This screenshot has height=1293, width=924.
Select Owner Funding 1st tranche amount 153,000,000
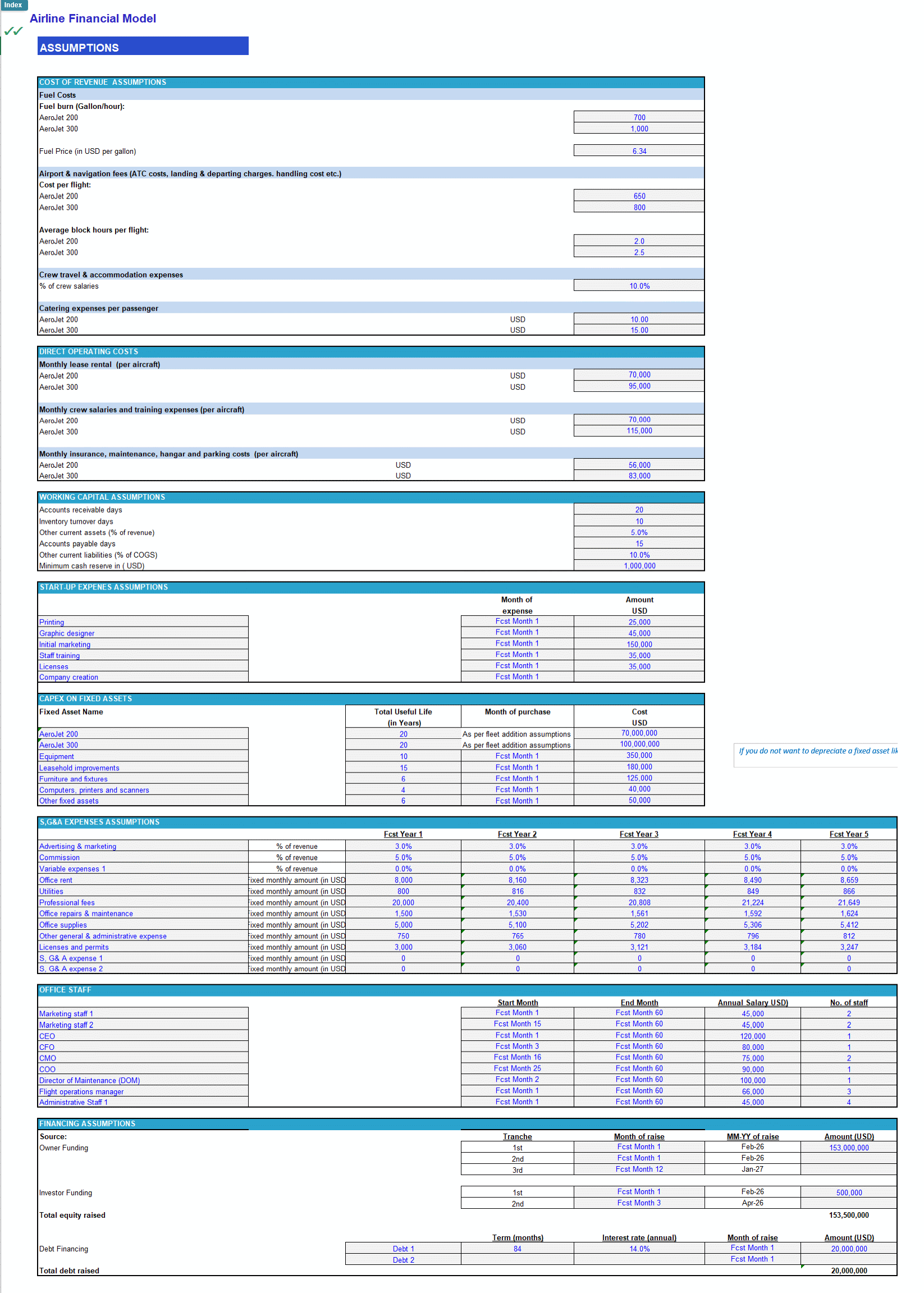pos(849,1148)
